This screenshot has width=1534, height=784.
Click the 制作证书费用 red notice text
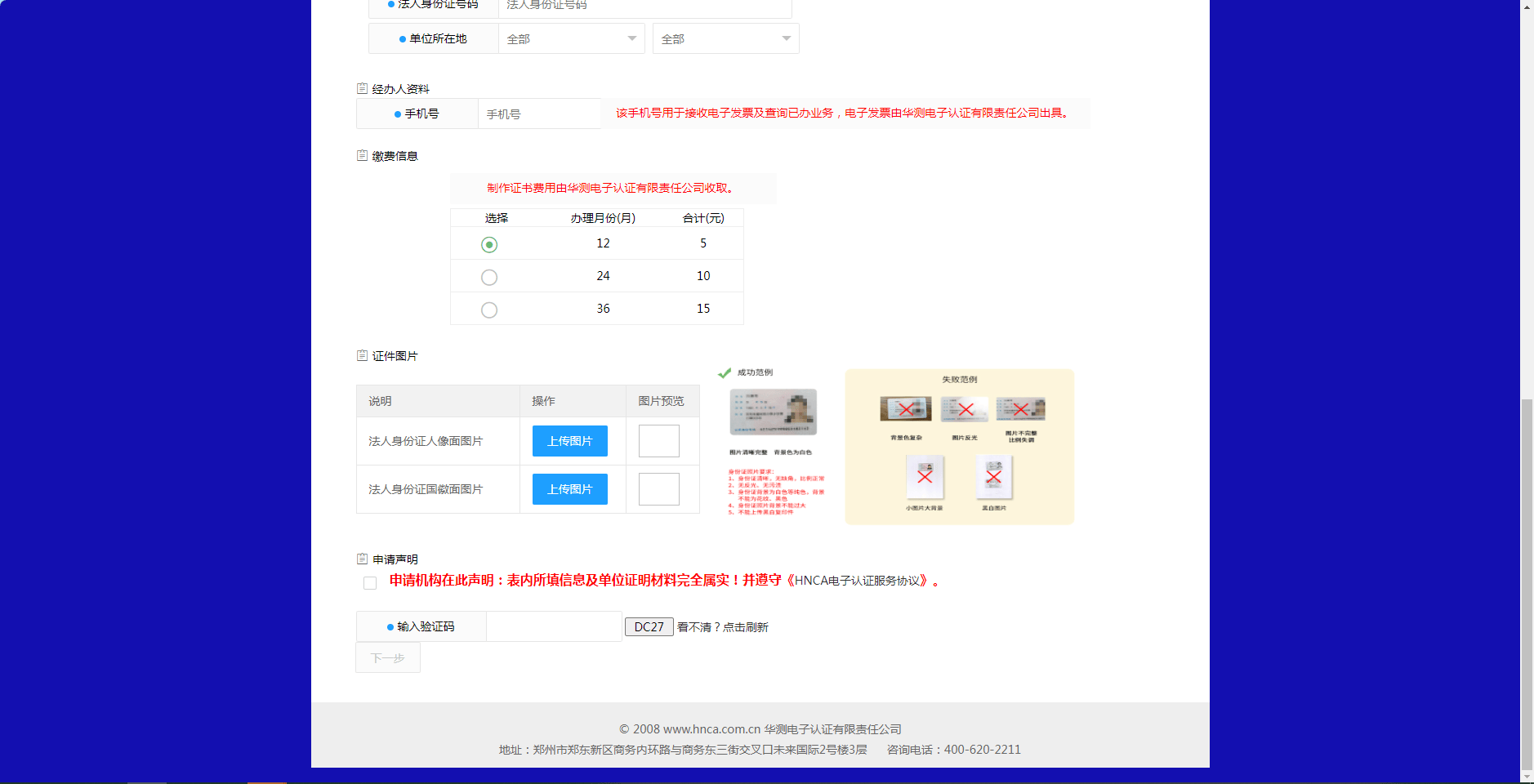(x=613, y=188)
